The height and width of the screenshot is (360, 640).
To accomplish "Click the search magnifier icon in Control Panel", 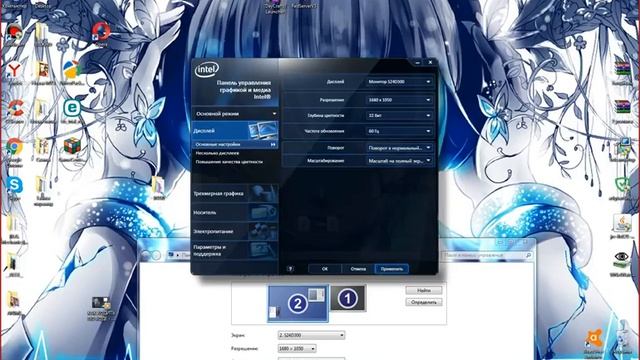I will click(529, 255).
